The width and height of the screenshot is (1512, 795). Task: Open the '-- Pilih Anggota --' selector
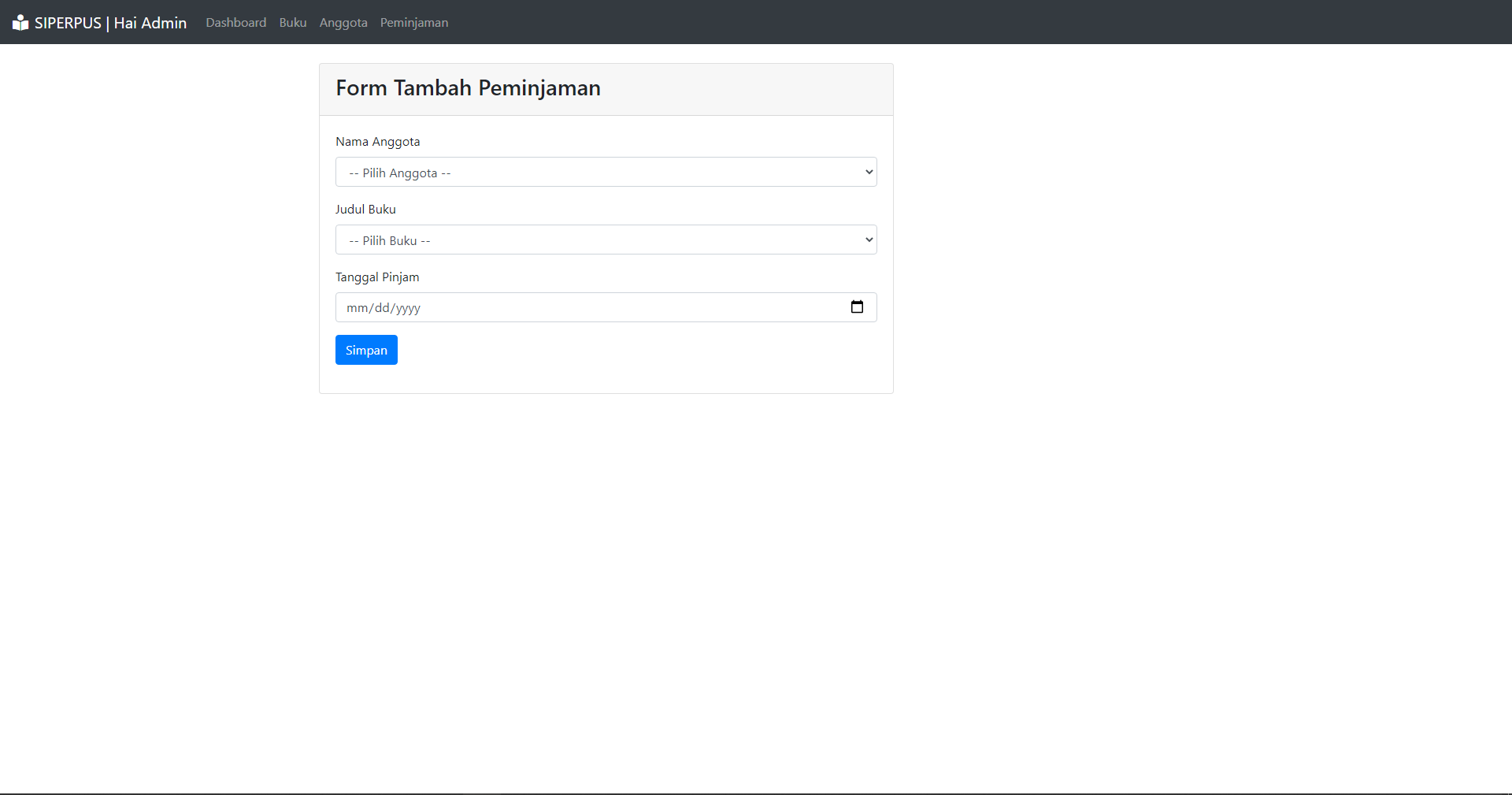coord(606,172)
